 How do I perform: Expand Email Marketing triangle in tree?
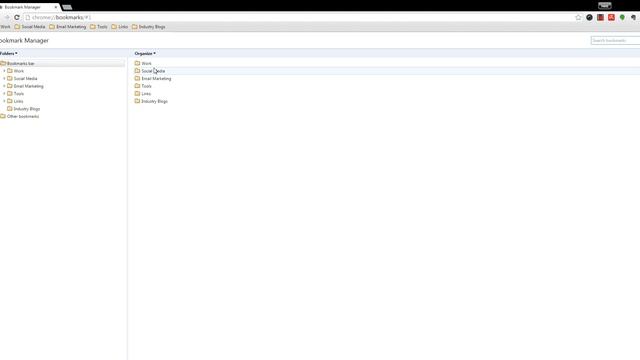click(4, 86)
